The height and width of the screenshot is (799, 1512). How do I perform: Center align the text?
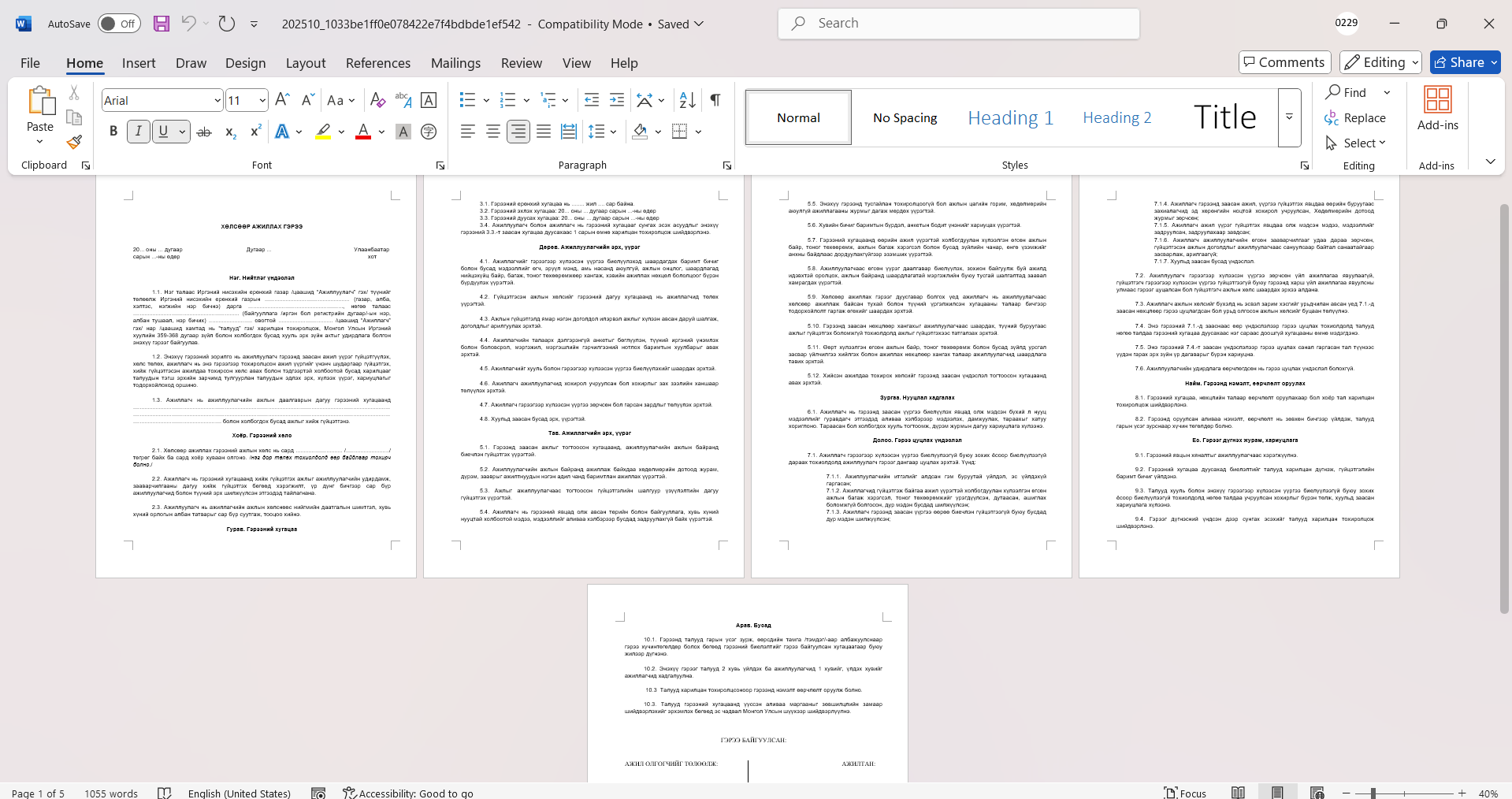[x=493, y=132]
